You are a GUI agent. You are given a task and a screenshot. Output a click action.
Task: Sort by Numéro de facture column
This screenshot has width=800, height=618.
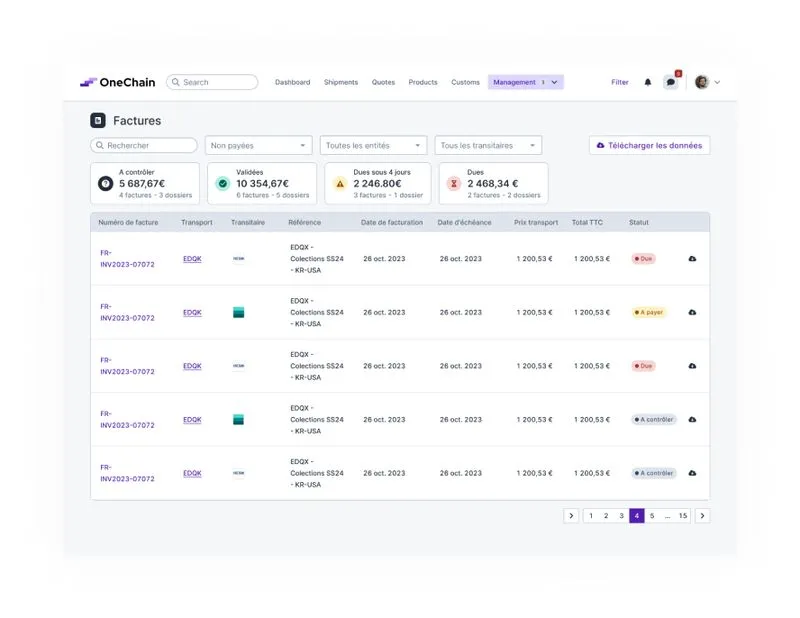pos(128,223)
